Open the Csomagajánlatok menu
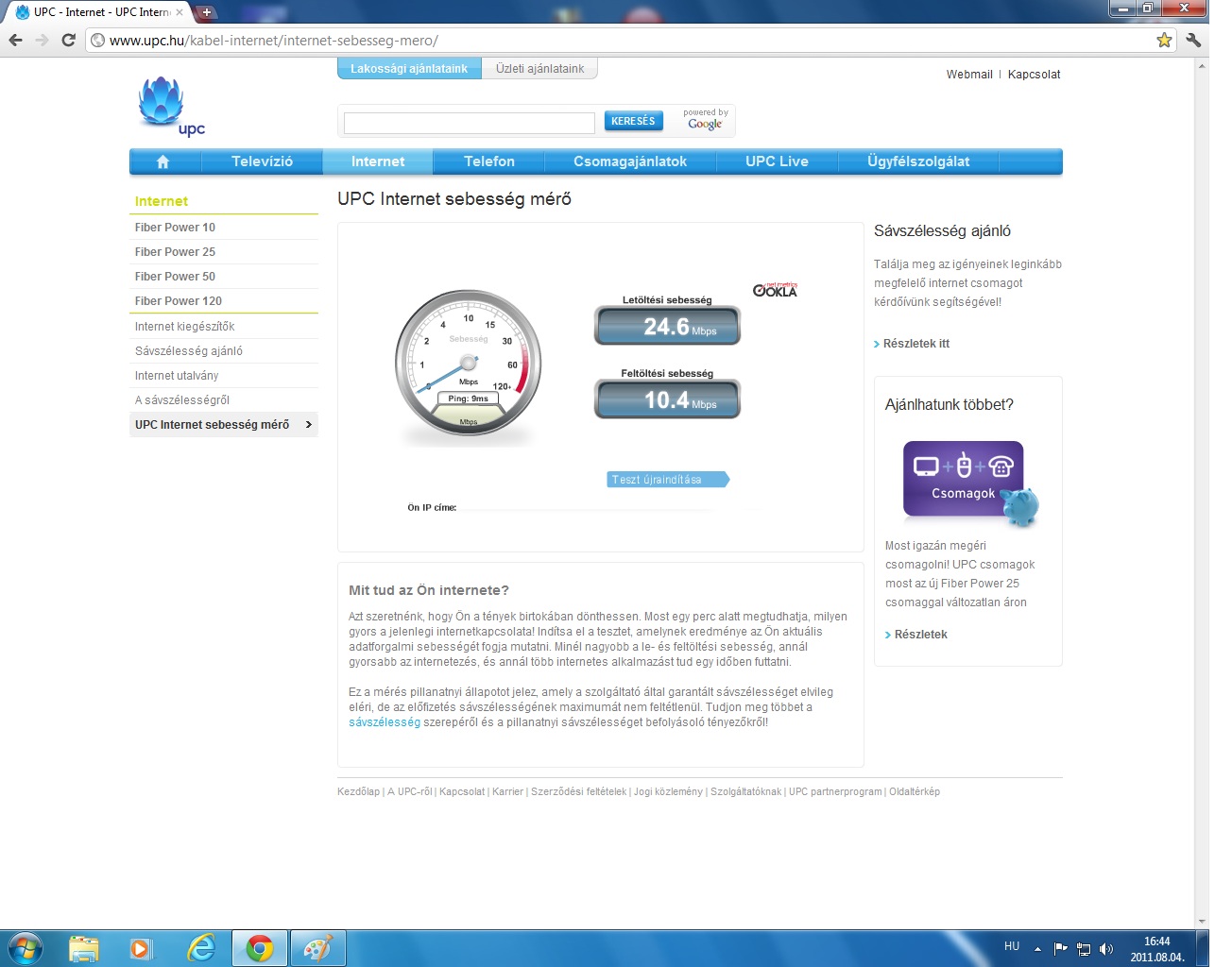 pyautogui.click(x=630, y=161)
